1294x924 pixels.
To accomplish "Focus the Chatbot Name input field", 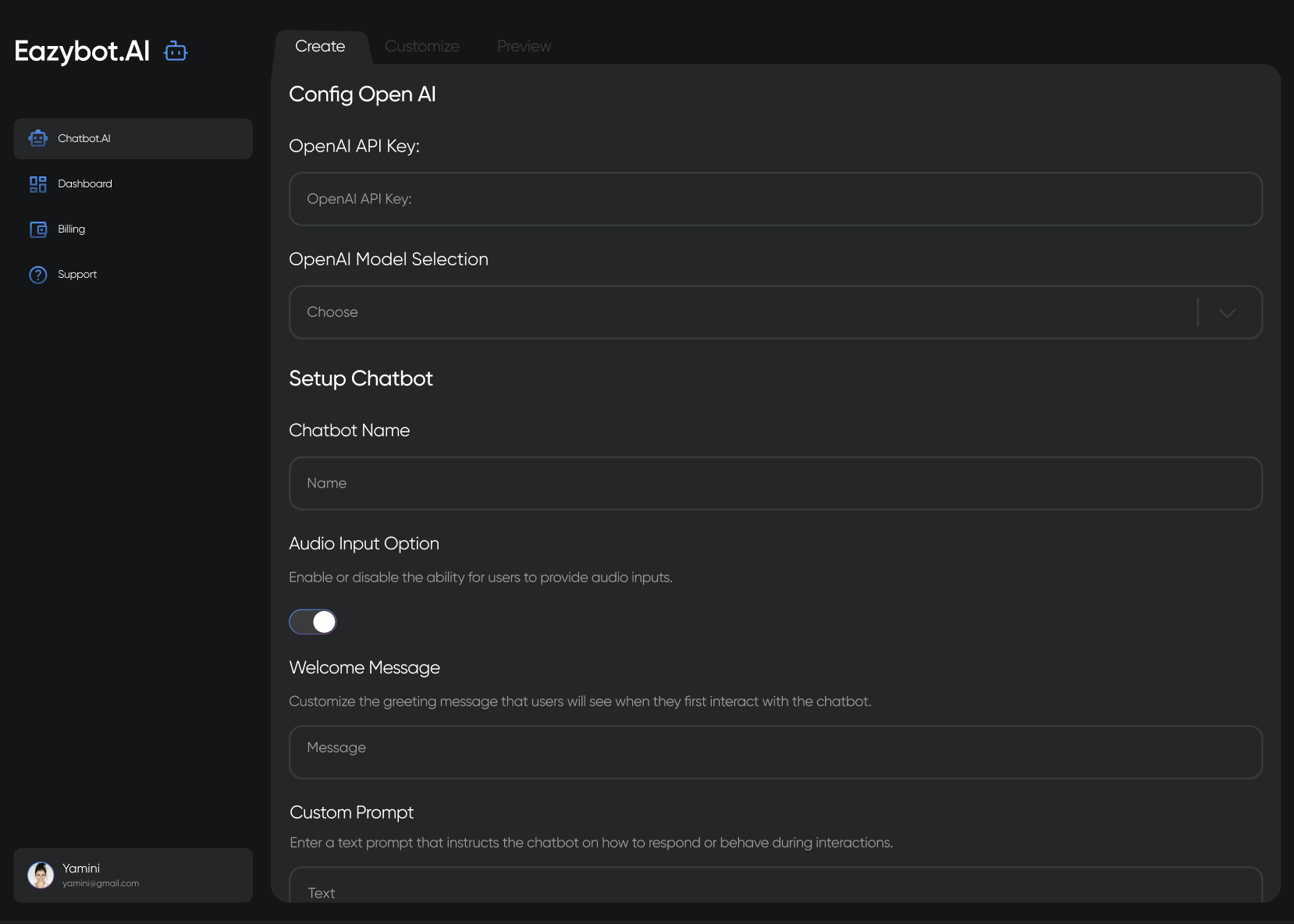I will click(x=776, y=483).
